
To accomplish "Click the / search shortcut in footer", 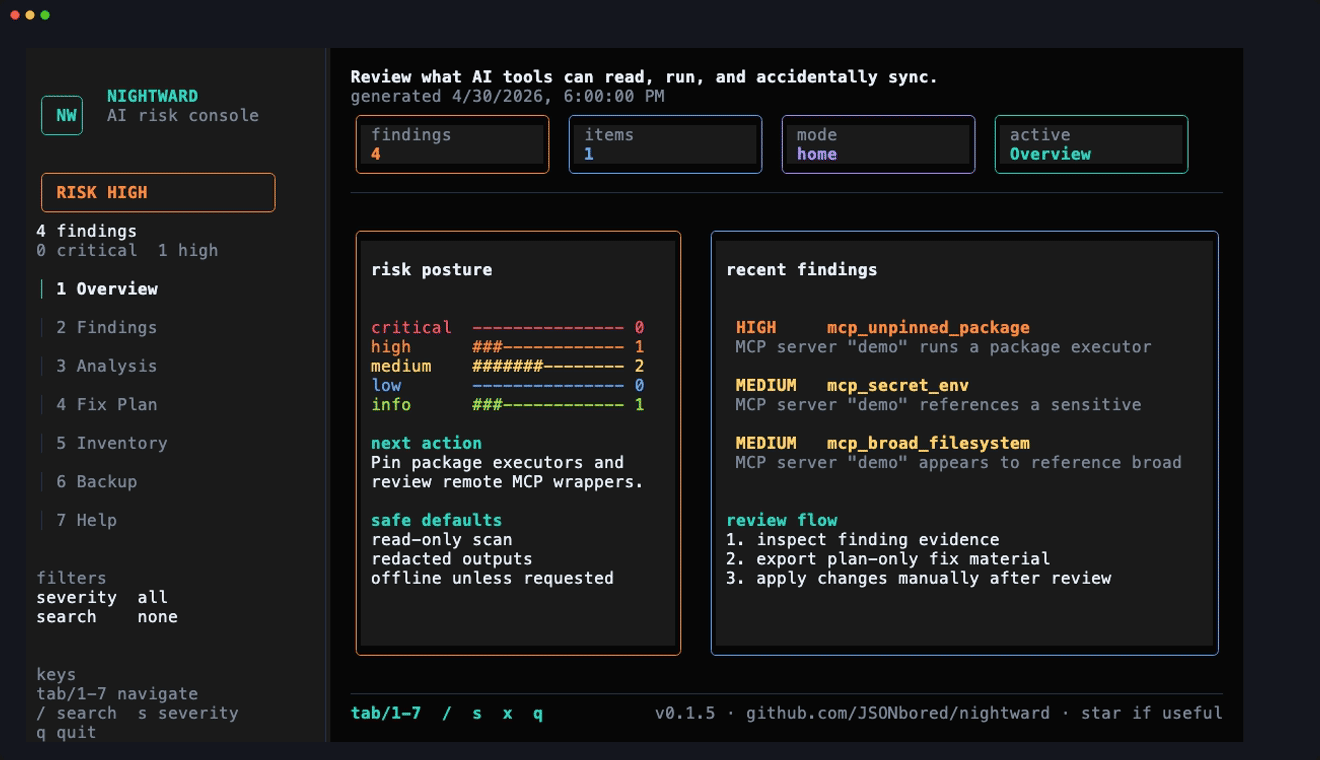I will 447,713.
